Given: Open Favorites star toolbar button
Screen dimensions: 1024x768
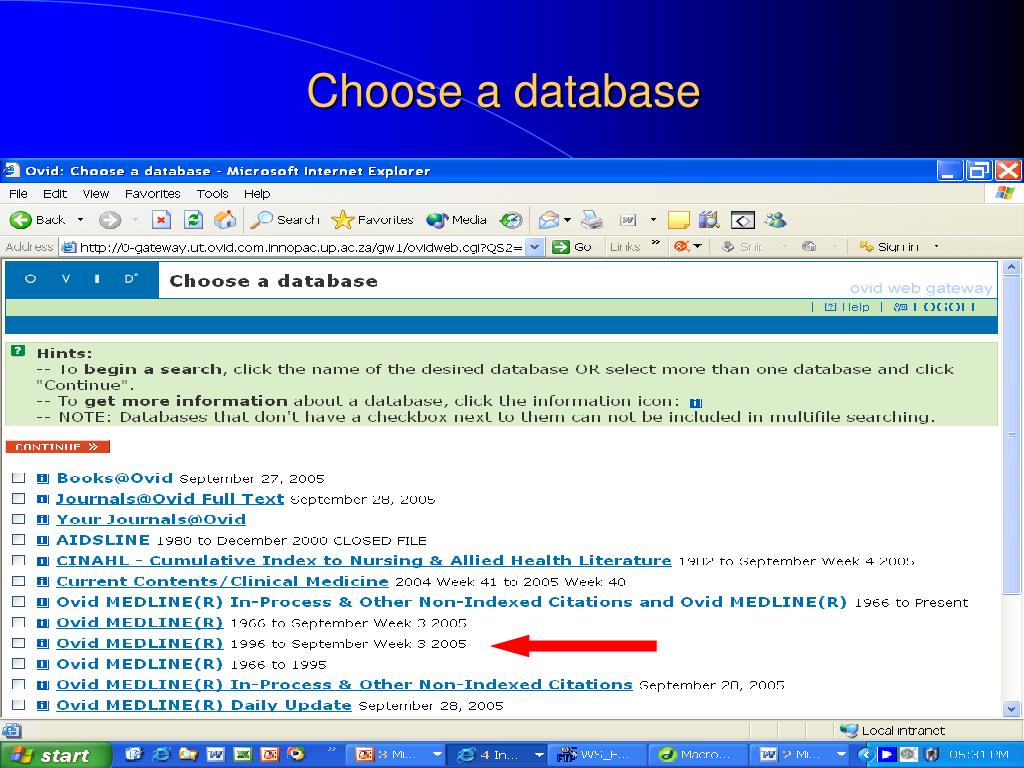Looking at the screenshot, I should (x=372, y=220).
